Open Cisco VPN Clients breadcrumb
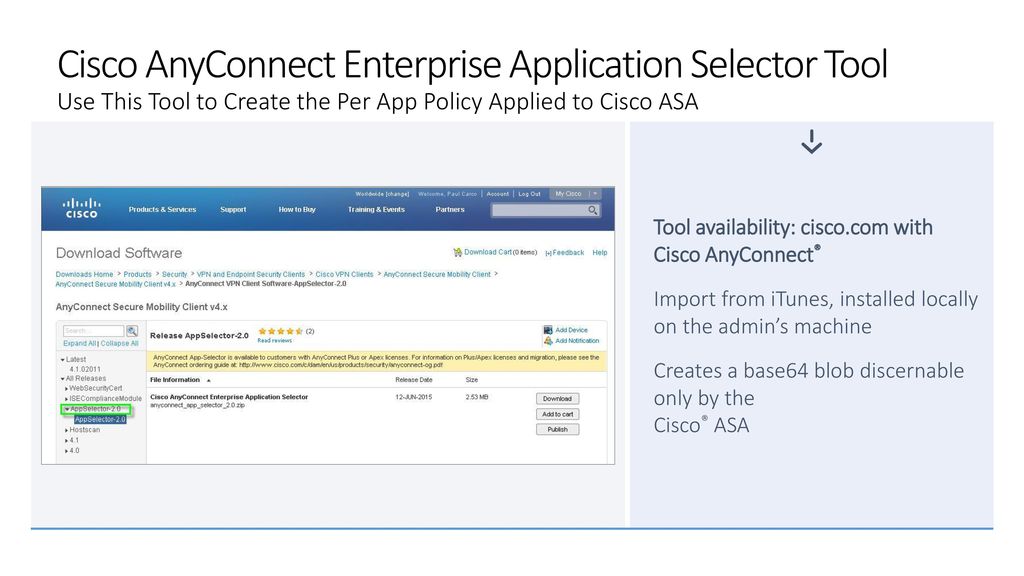 click(344, 275)
